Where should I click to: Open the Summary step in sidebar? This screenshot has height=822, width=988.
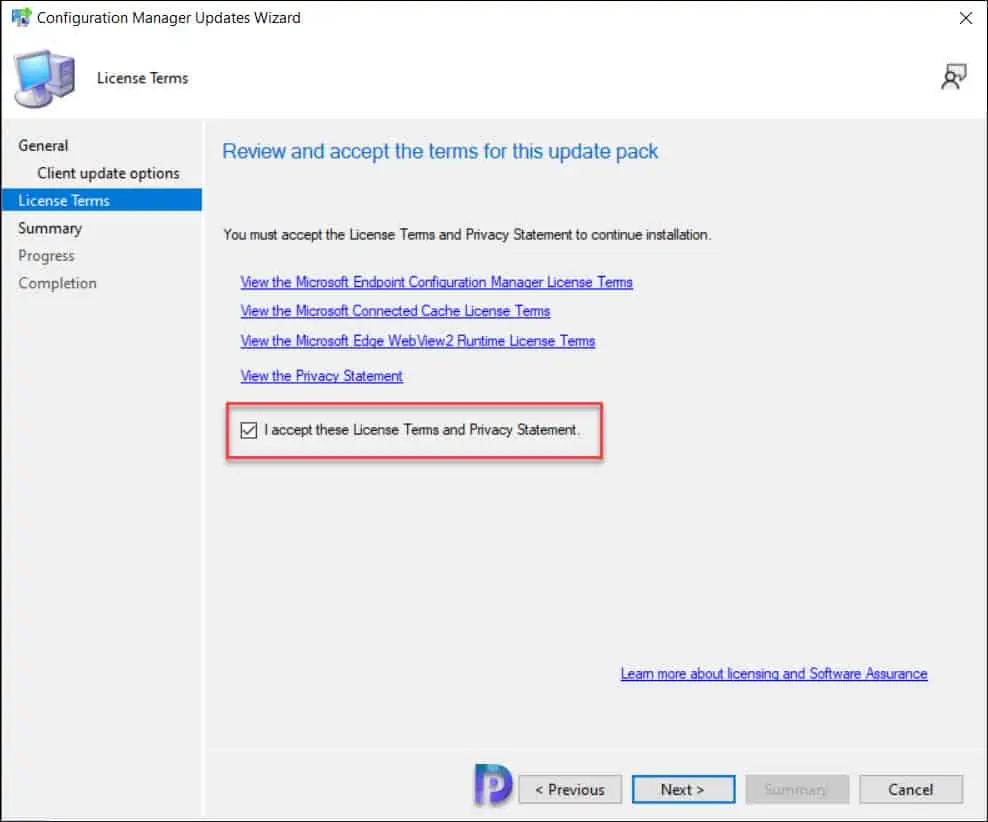pyautogui.click(x=50, y=228)
